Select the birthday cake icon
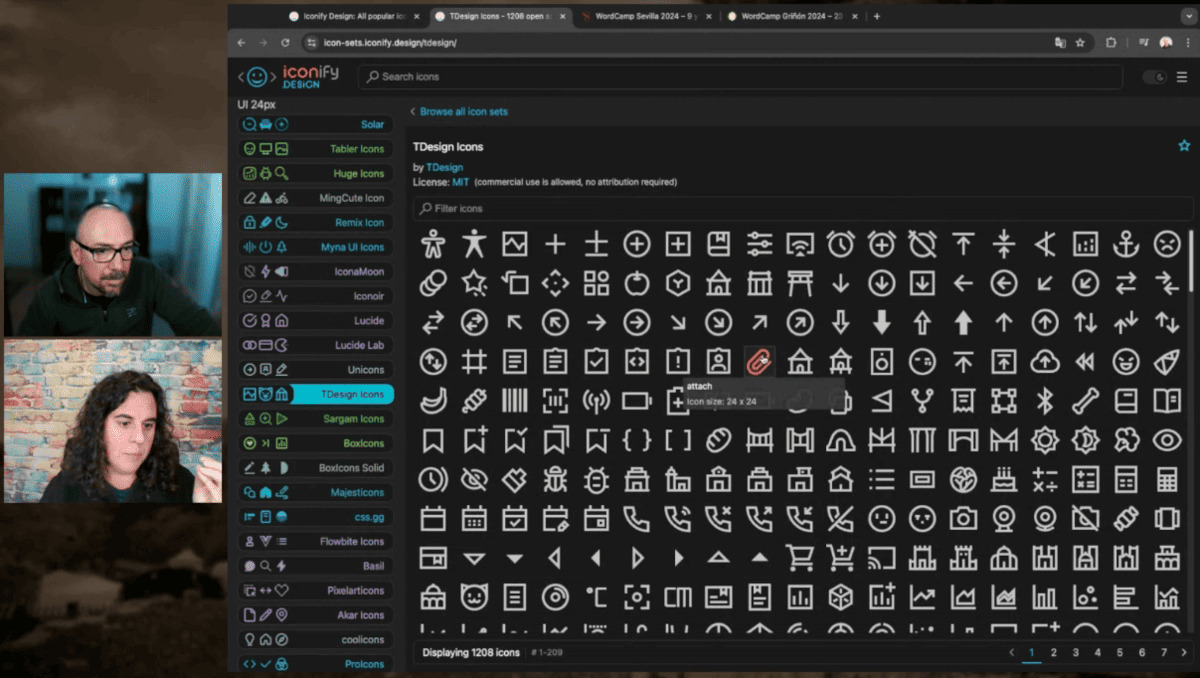Viewport: 1200px width, 678px height. (1004, 479)
